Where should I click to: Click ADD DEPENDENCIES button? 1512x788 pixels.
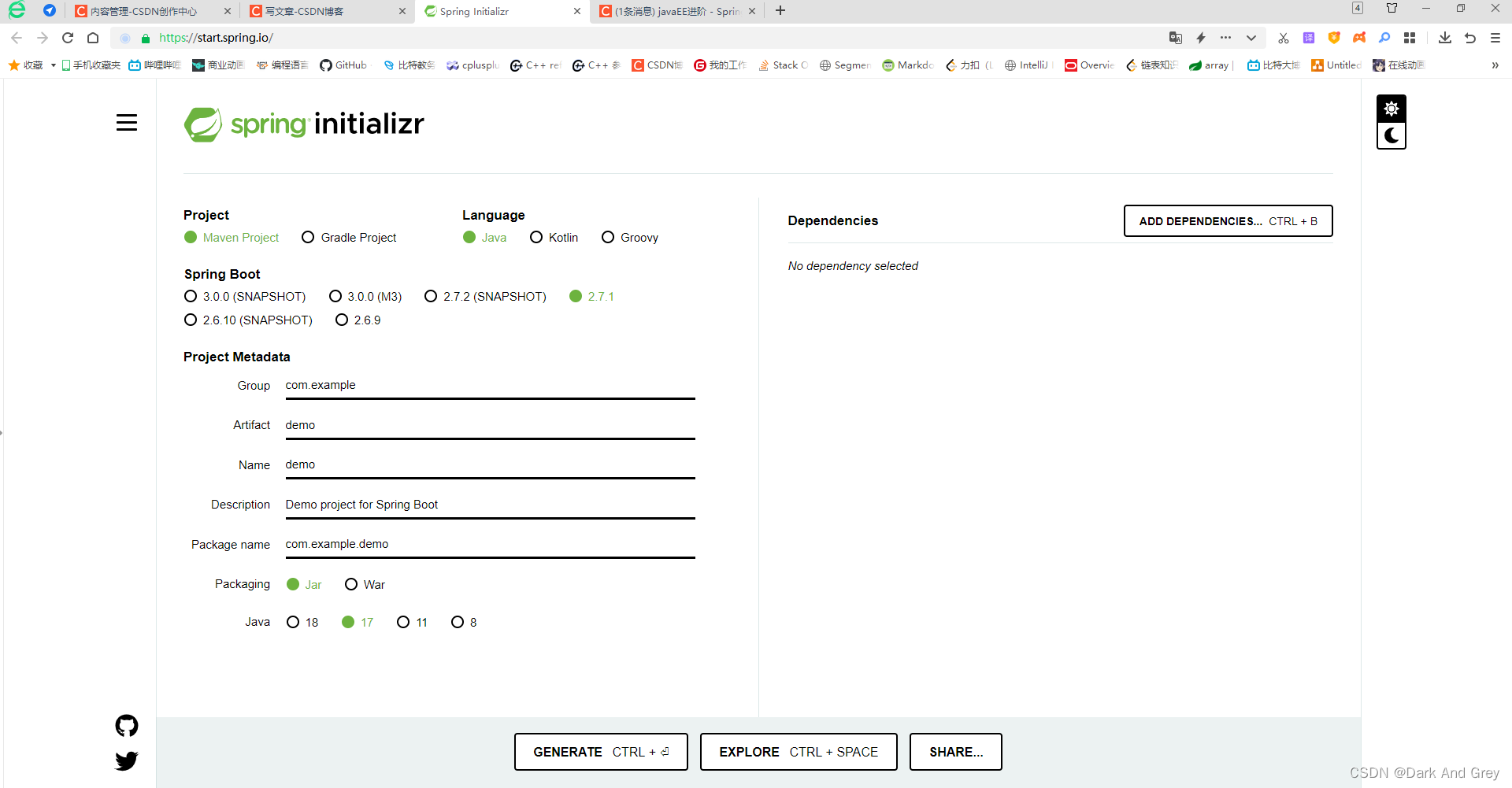(1228, 221)
